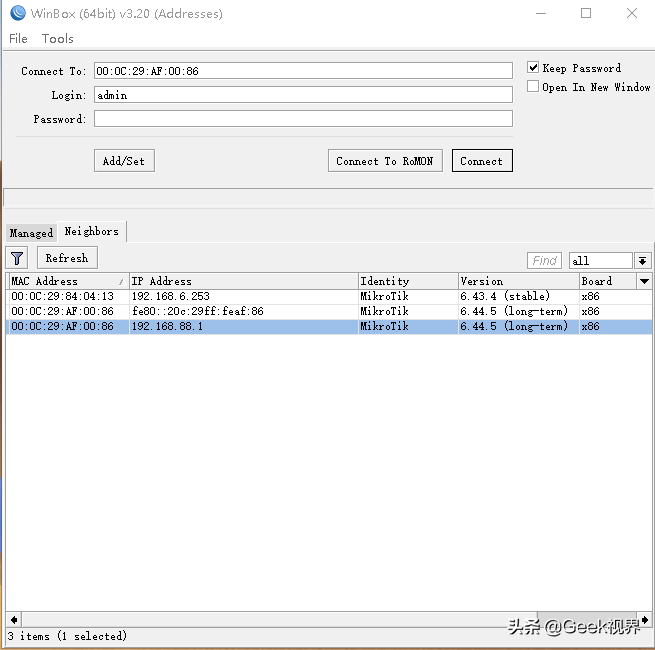655x650 pixels.
Task: Click the Password input field
Action: tap(303, 119)
